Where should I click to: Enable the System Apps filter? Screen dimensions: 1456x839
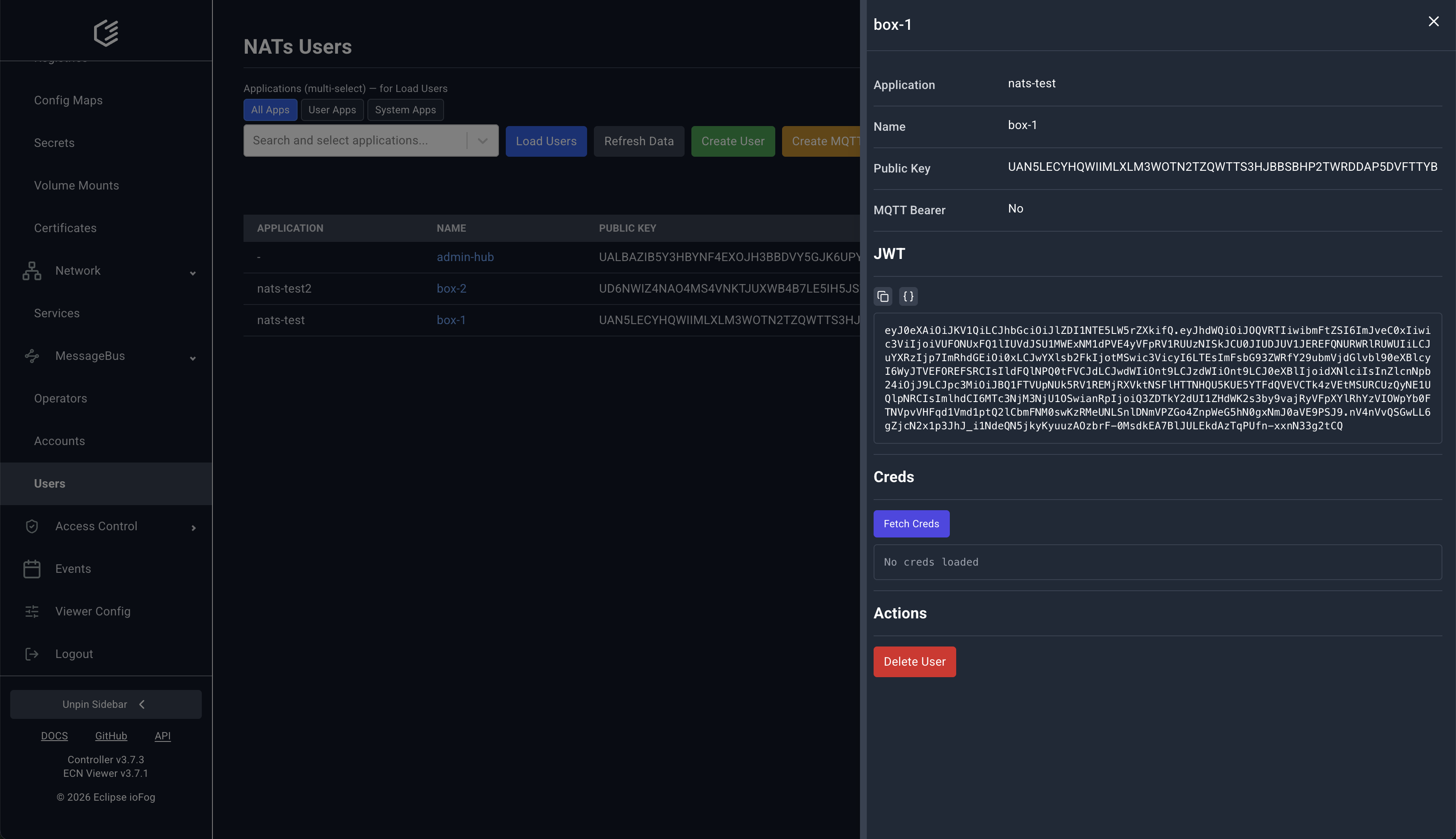tap(405, 109)
